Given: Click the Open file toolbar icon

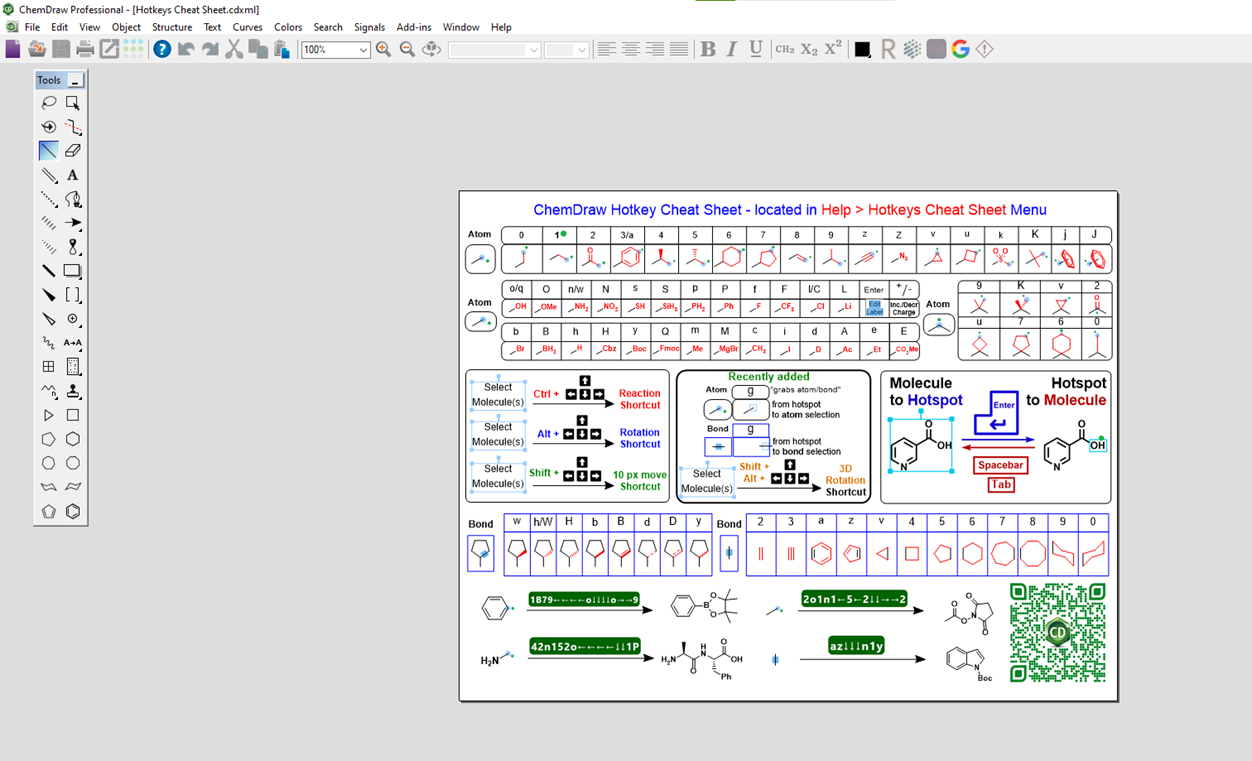Looking at the screenshot, I should point(37,49).
